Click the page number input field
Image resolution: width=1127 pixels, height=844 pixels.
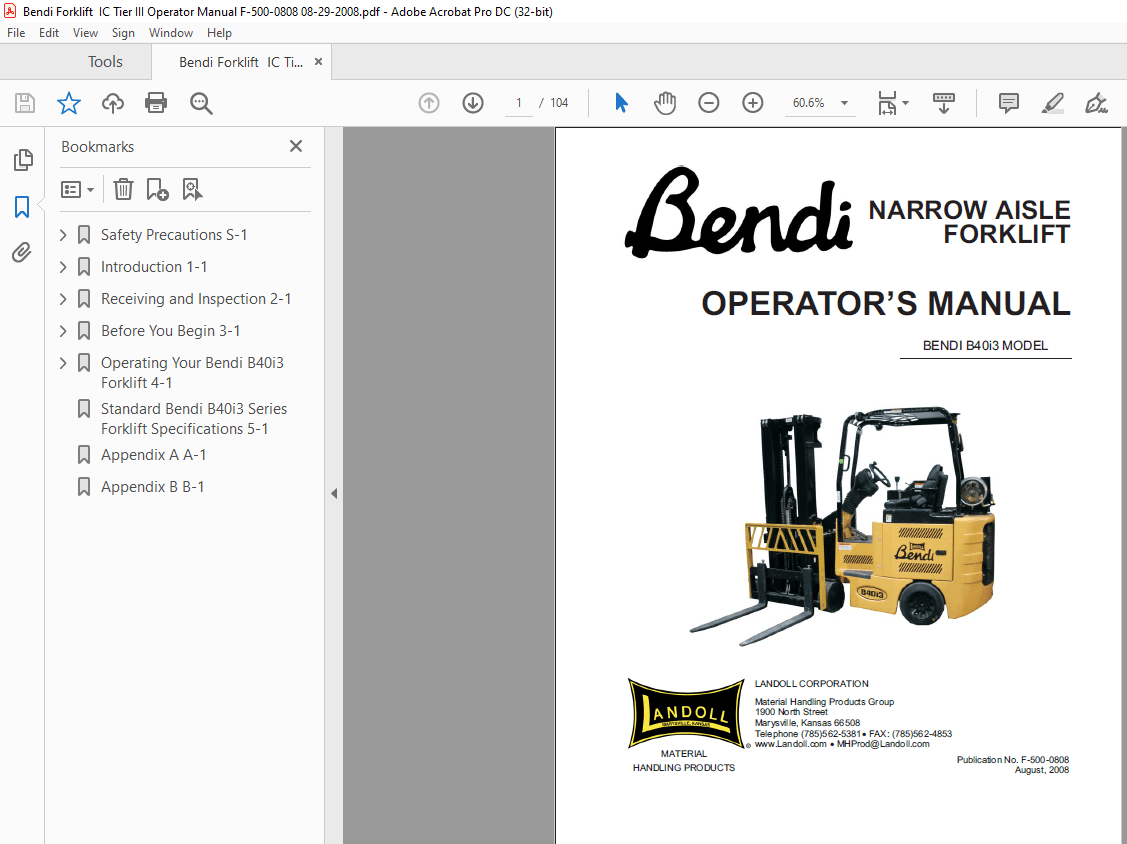518,103
